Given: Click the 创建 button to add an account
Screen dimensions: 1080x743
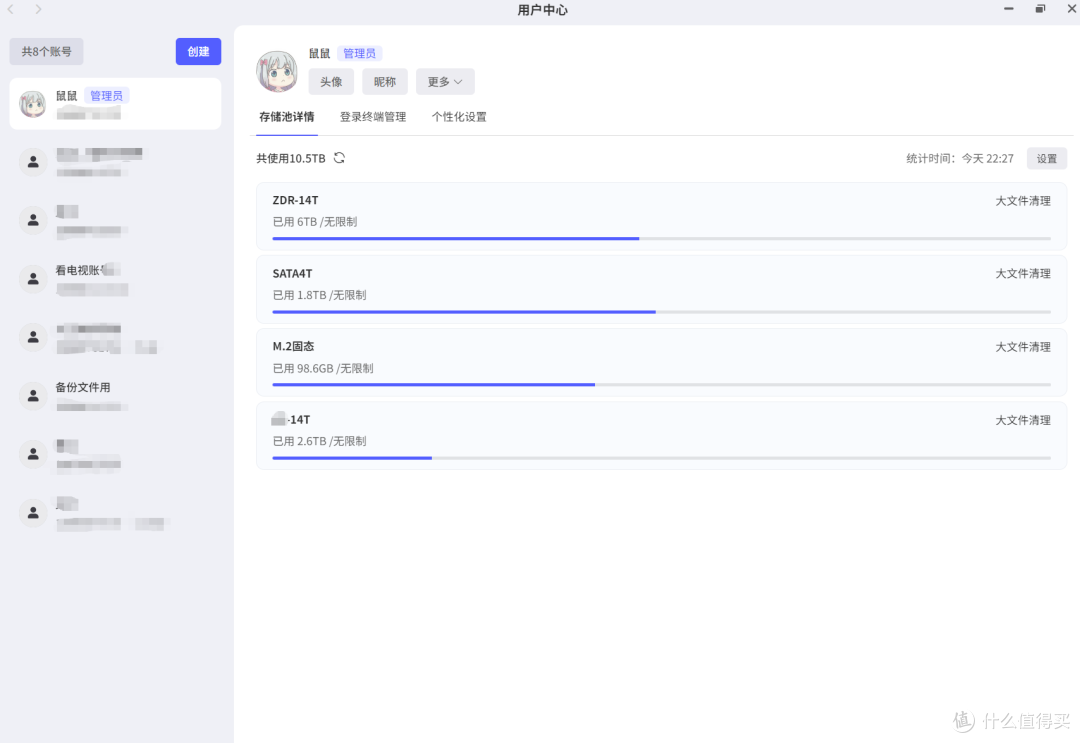Looking at the screenshot, I should pyautogui.click(x=198, y=52).
